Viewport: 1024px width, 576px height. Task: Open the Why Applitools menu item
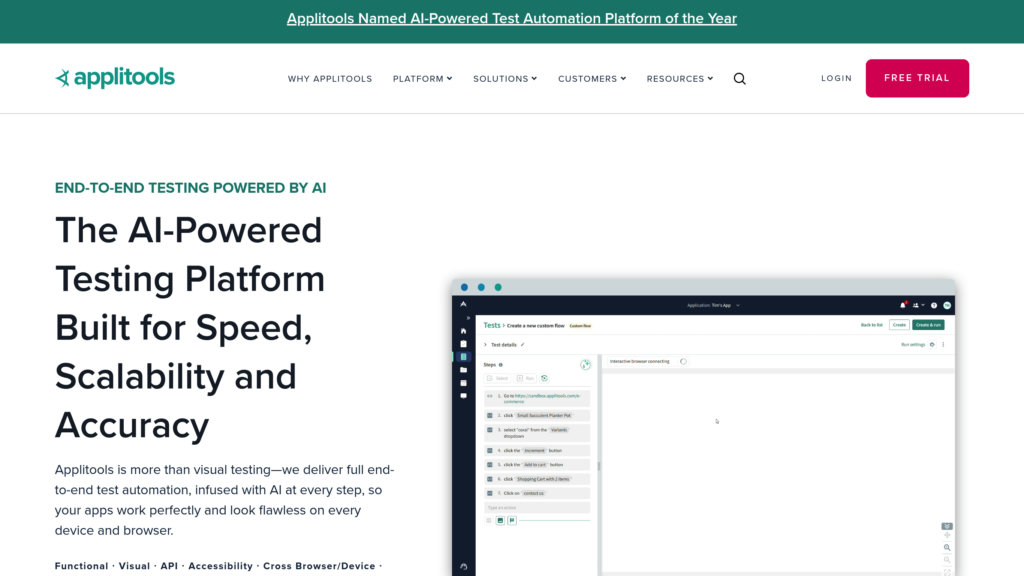click(330, 79)
